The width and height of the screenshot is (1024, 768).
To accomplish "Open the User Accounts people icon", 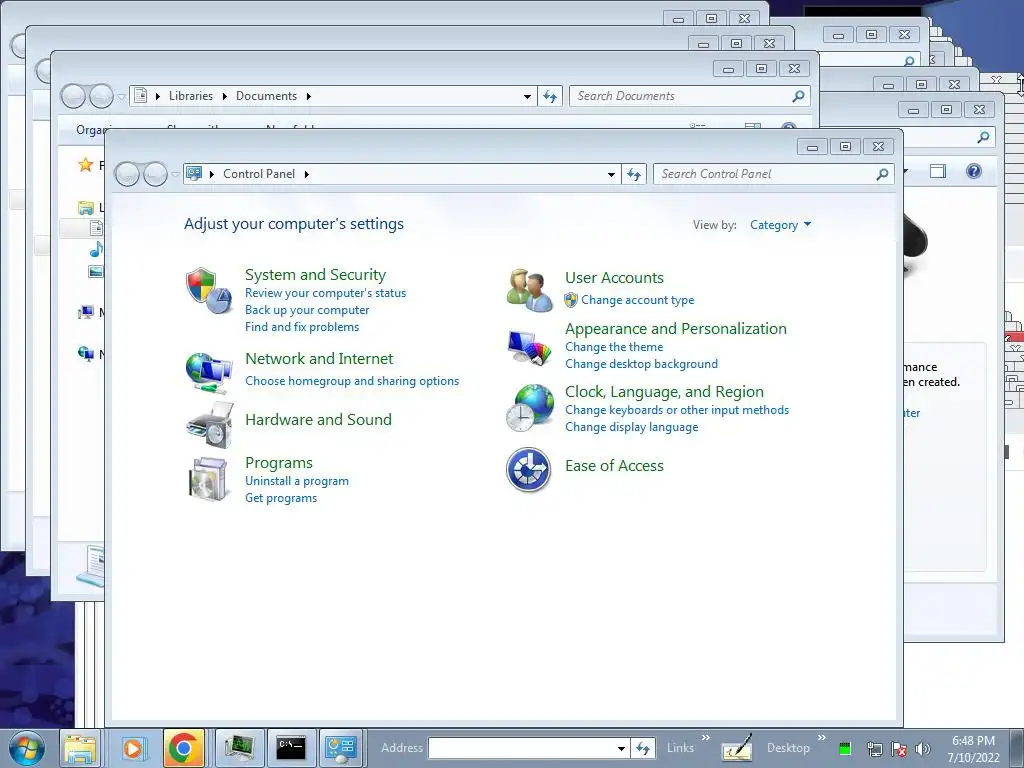I will point(530,291).
